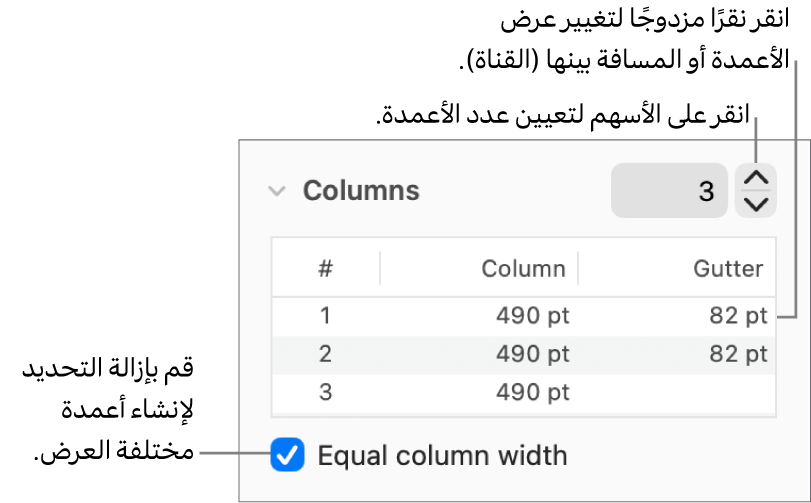Click the columns count down arrow

tap(757, 204)
